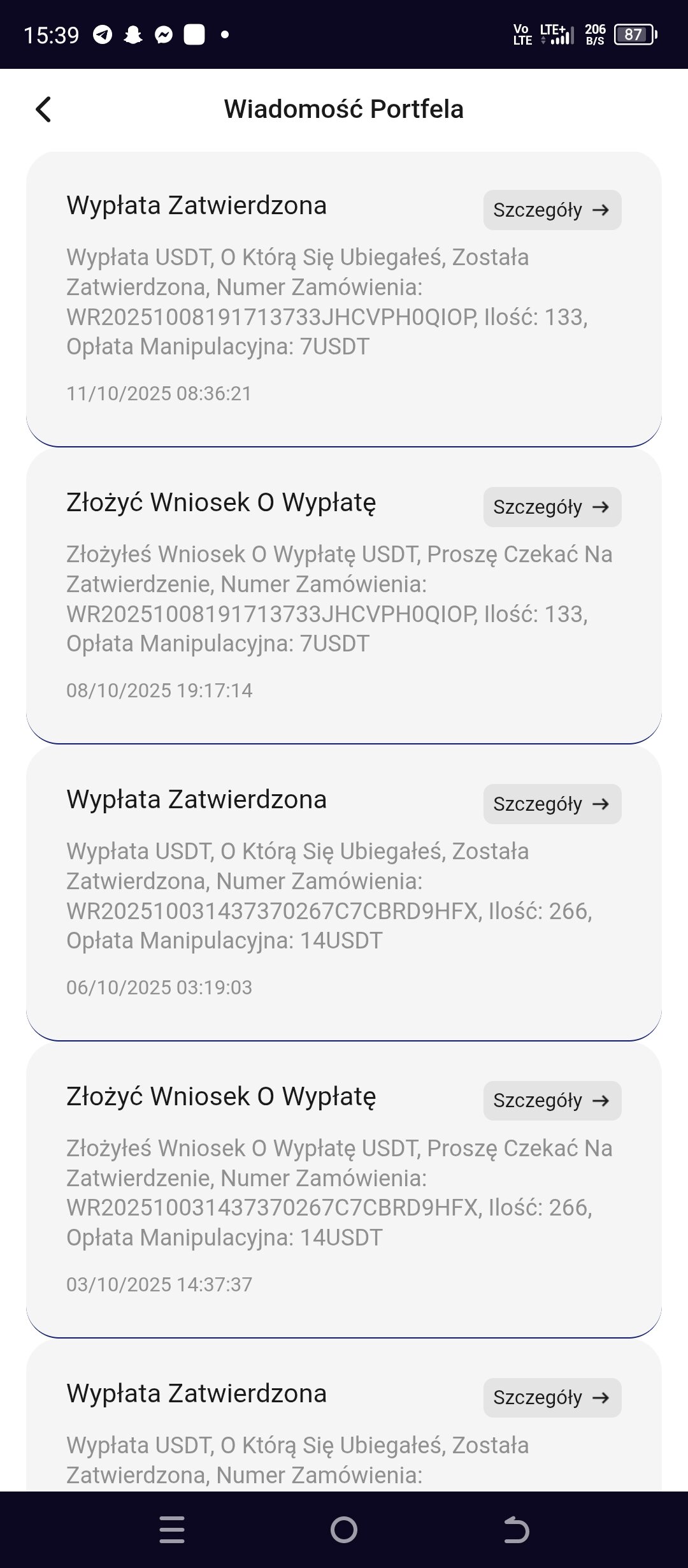The height and width of the screenshot is (1568, 688).
Task: Open Szczegóły for the 03/10/2025 withdrawal request
Action: 552,1101
